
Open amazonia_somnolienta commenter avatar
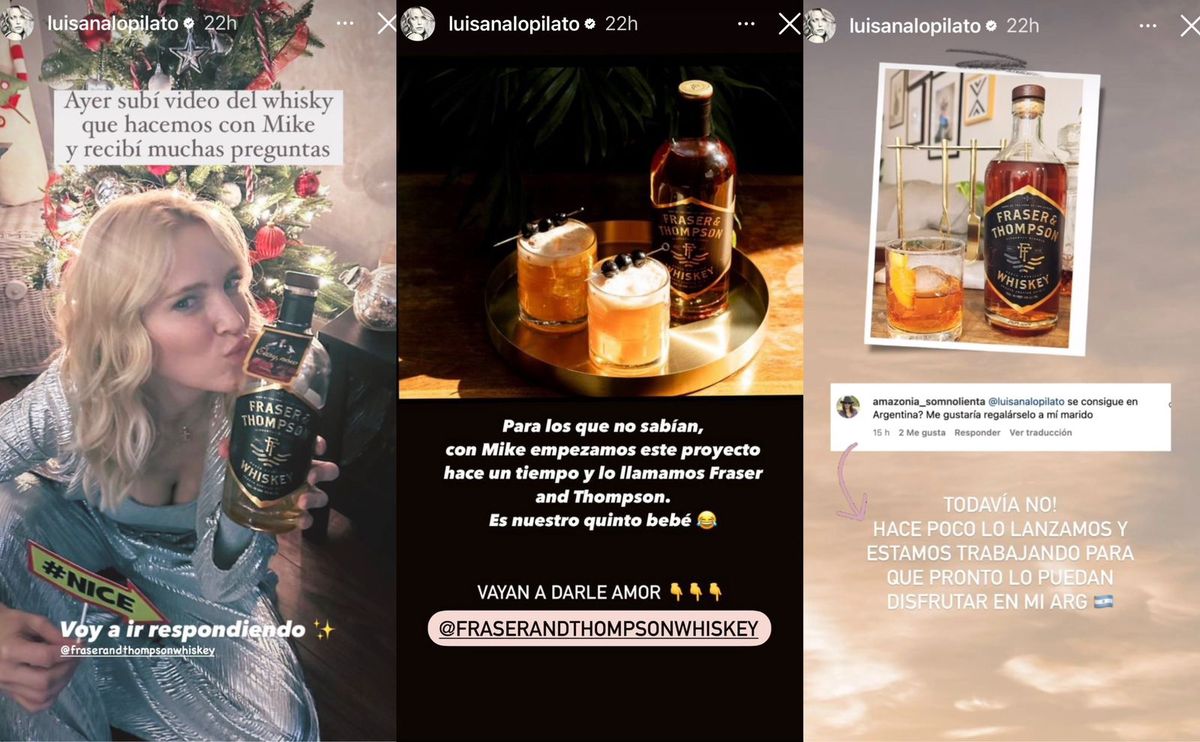848,407
